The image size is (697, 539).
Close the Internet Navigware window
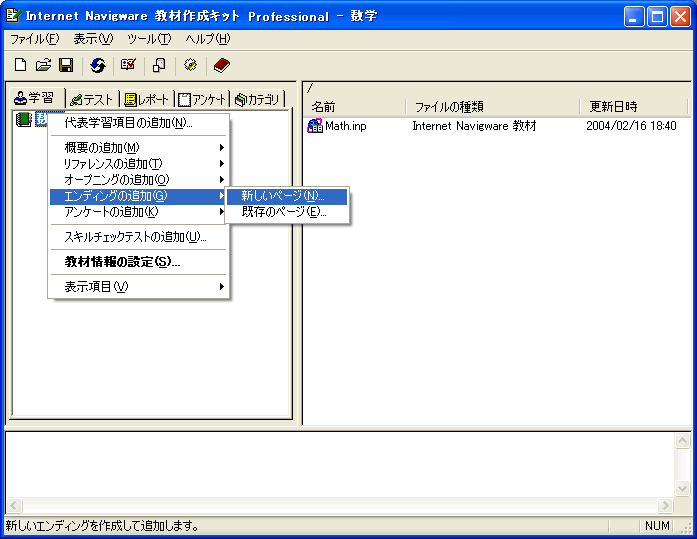(680, 17)
